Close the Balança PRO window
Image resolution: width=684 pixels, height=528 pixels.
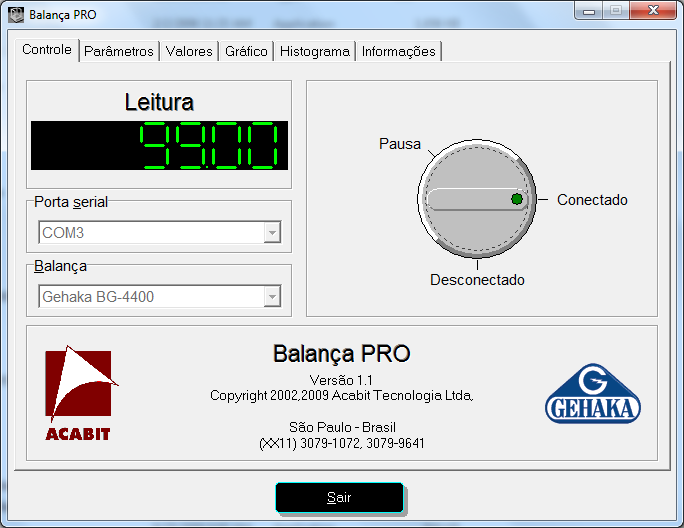pyautogui.click(x=653, y=10)
